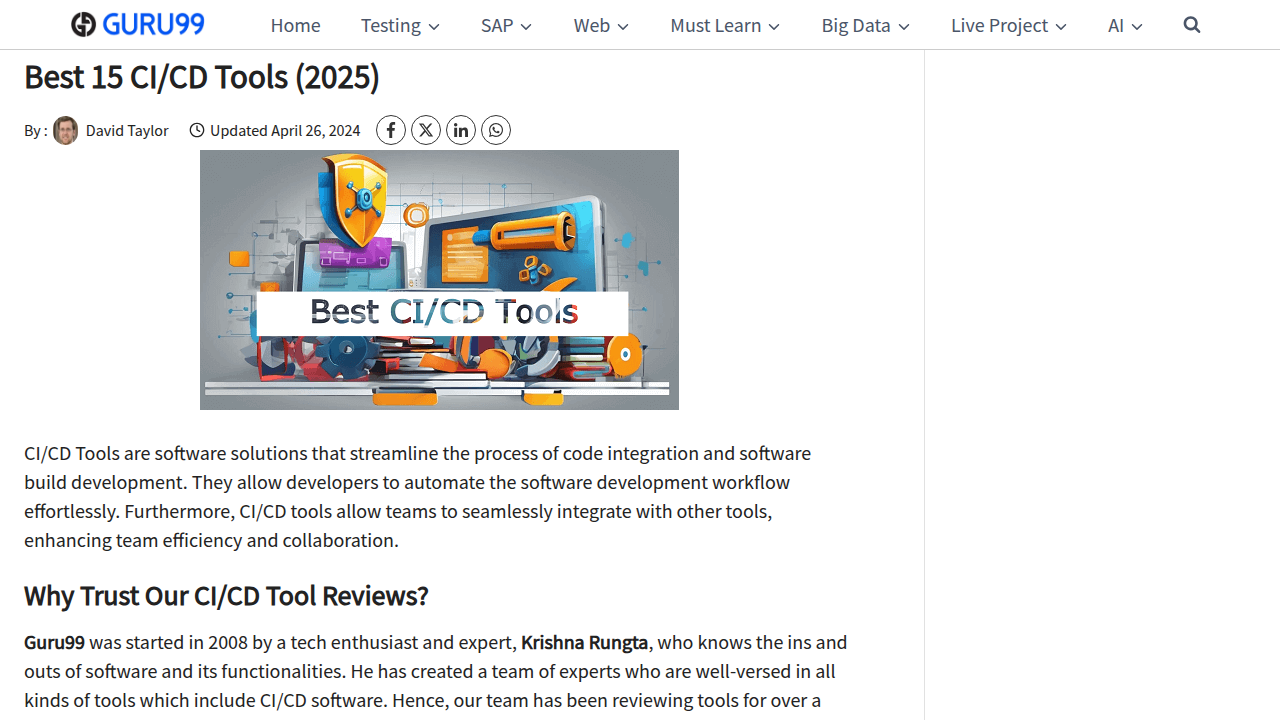Share article on LinkedIn
This screenshot has height=720, width=1280.
(461, 130)
